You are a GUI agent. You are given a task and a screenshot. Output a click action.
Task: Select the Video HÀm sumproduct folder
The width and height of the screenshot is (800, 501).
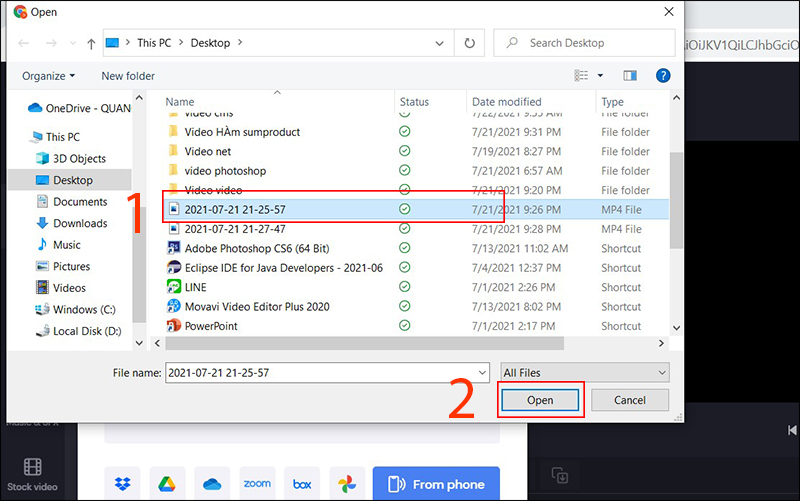click(x=242, y=132)
